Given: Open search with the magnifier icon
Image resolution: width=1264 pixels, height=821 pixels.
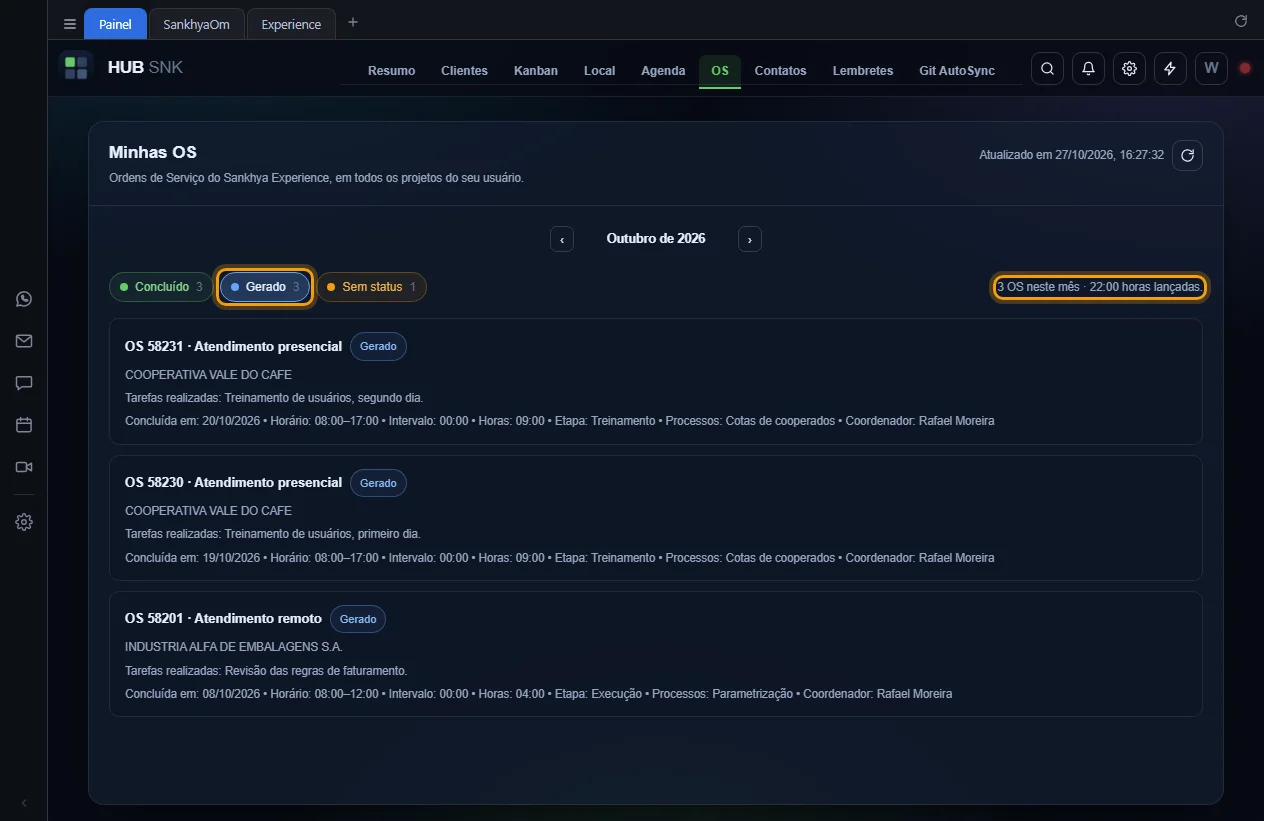Looking at the screenshot, I should point(1047,68).
